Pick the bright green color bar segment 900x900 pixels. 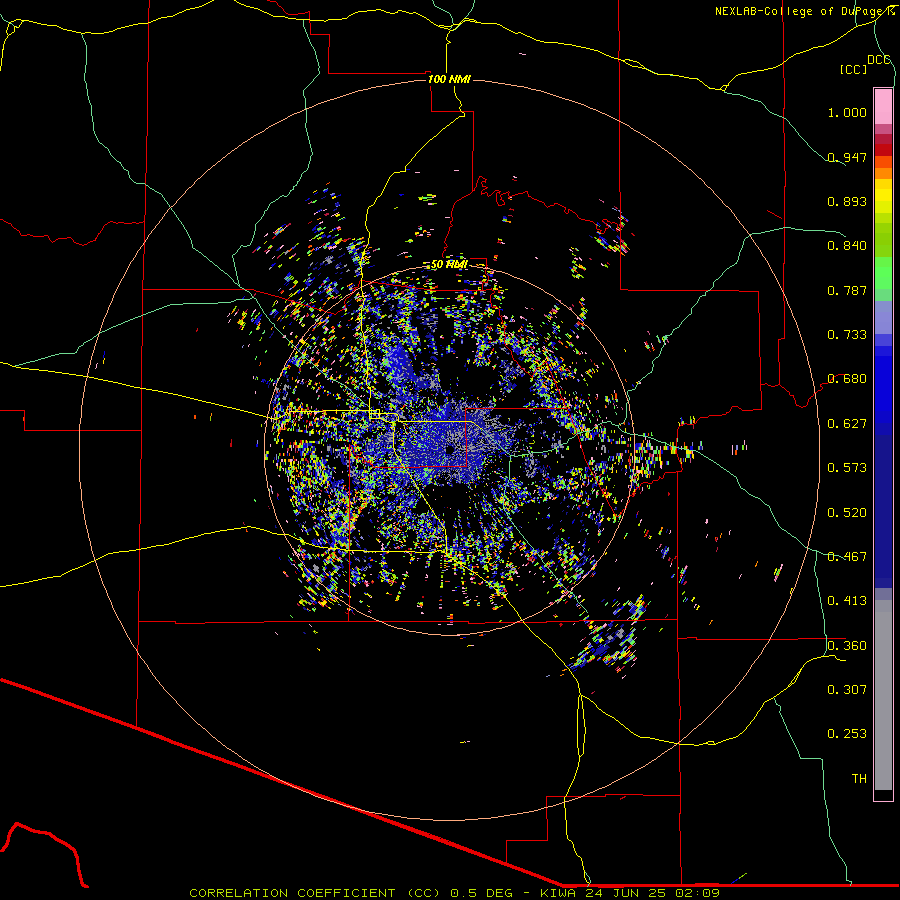click(x=883, y=273)
